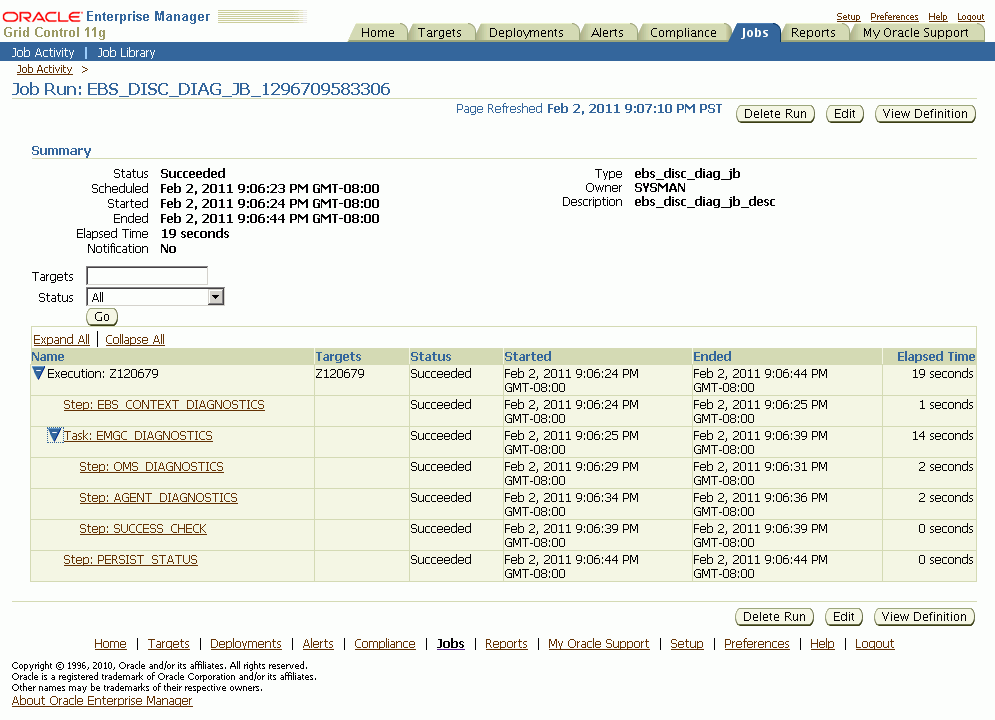Click the SYSMAN owner value
The image size is (995, 720).
click(x=660, y=188)
